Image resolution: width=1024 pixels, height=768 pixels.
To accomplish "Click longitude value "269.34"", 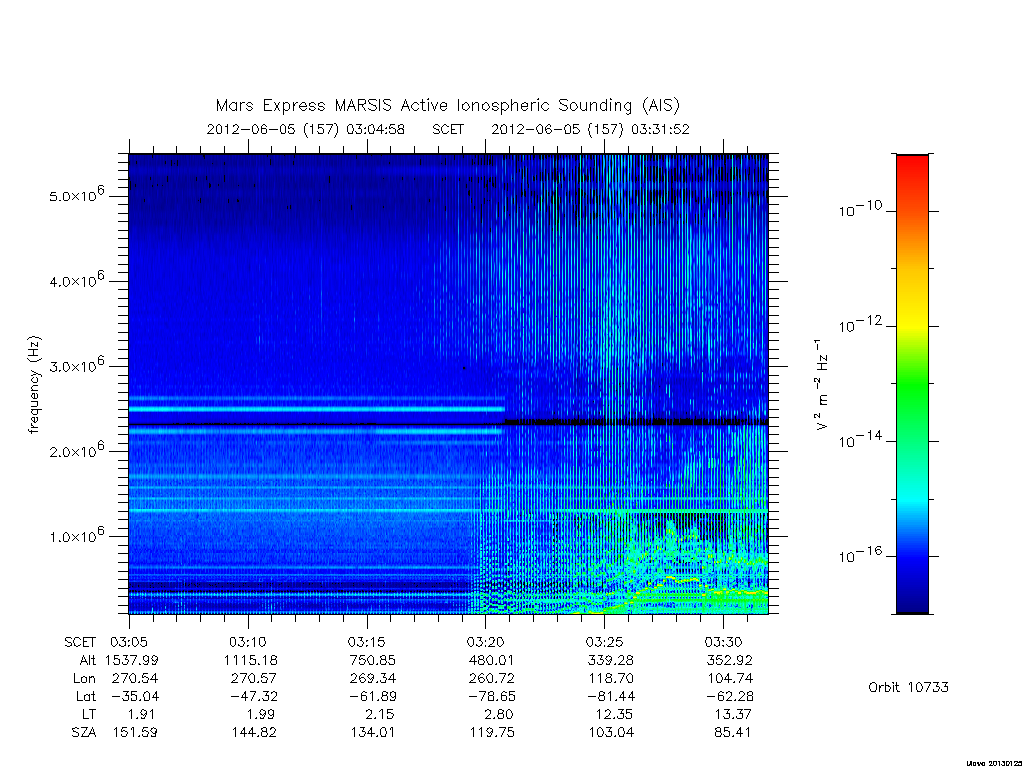I will pos(372,679).
